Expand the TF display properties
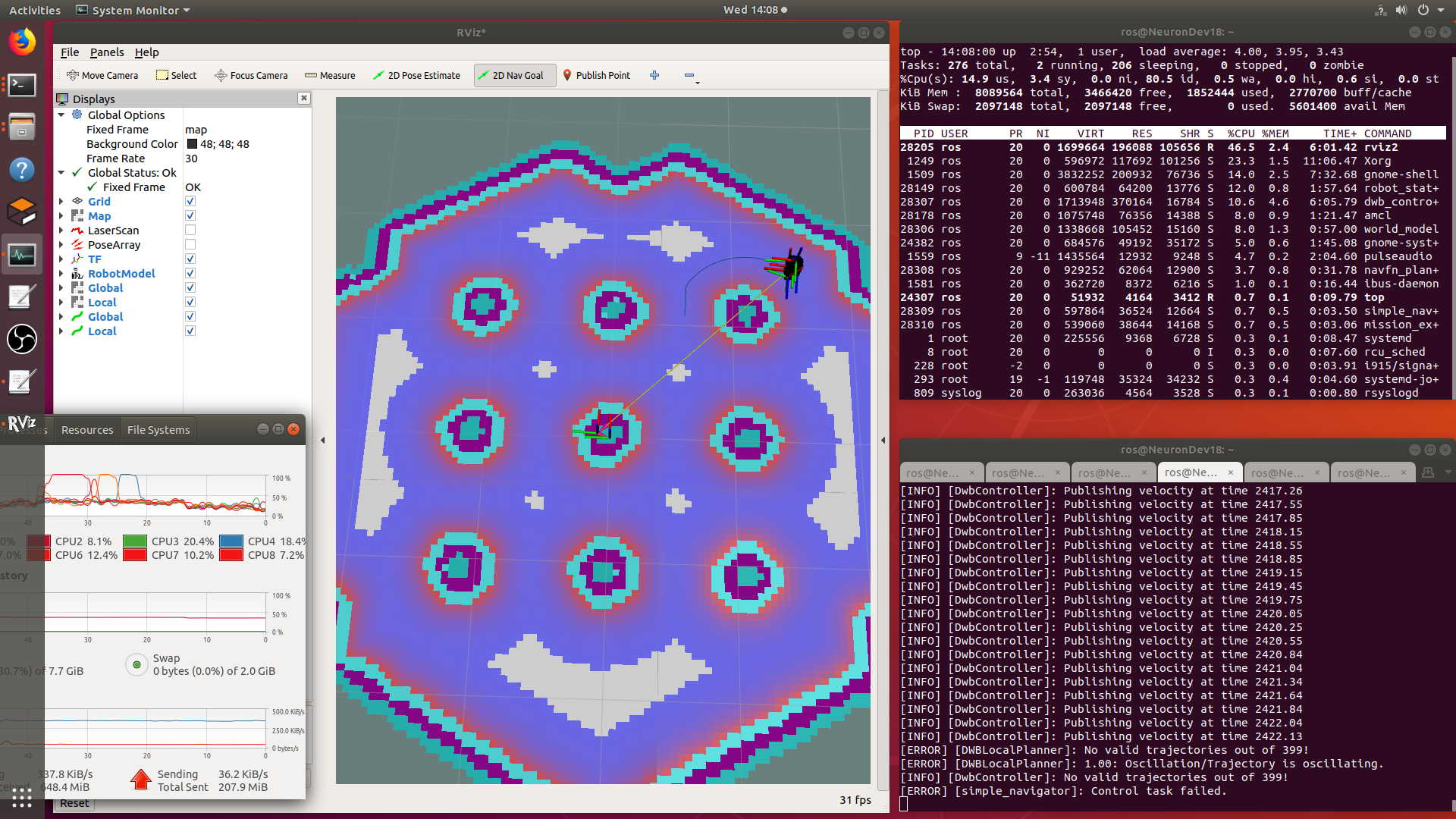Screen dimensions: 1456x819 61,259
